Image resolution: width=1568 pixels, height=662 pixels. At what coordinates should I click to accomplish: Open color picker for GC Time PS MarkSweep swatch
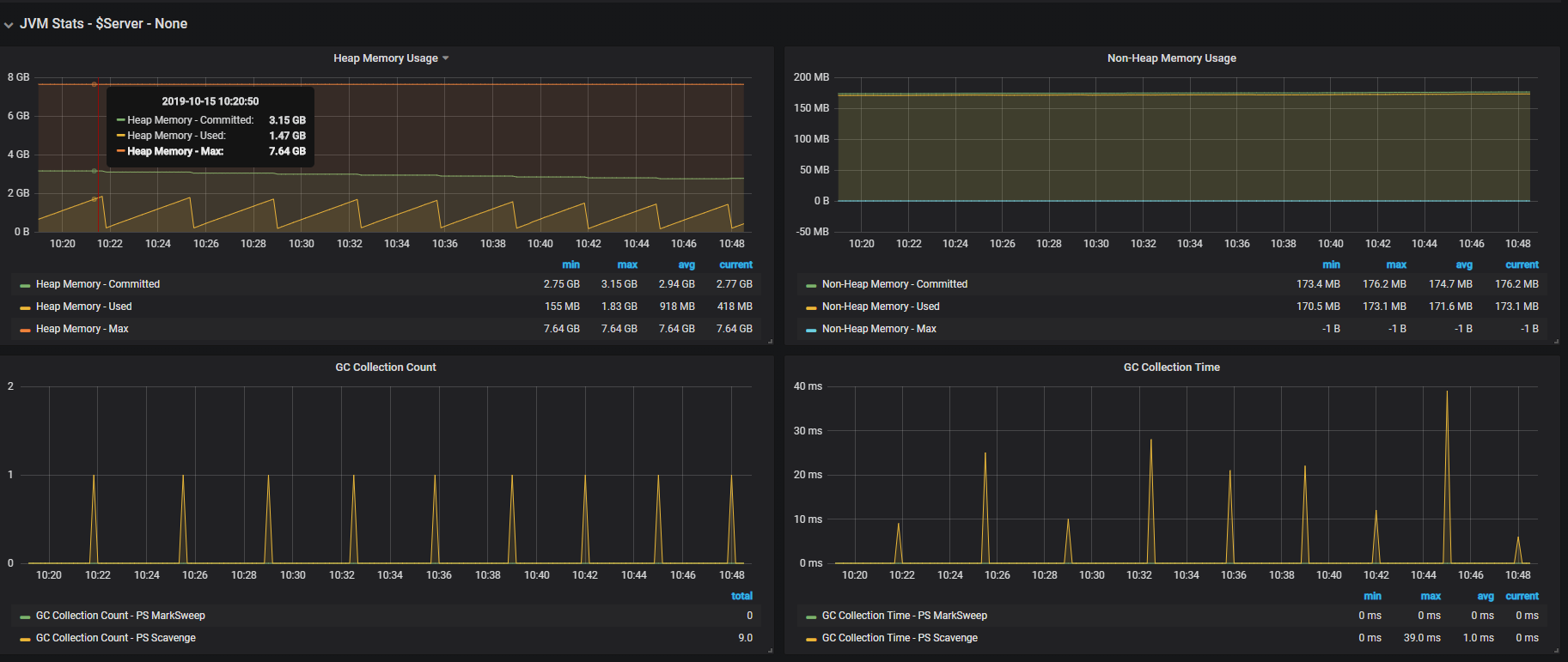click(811, 616)
